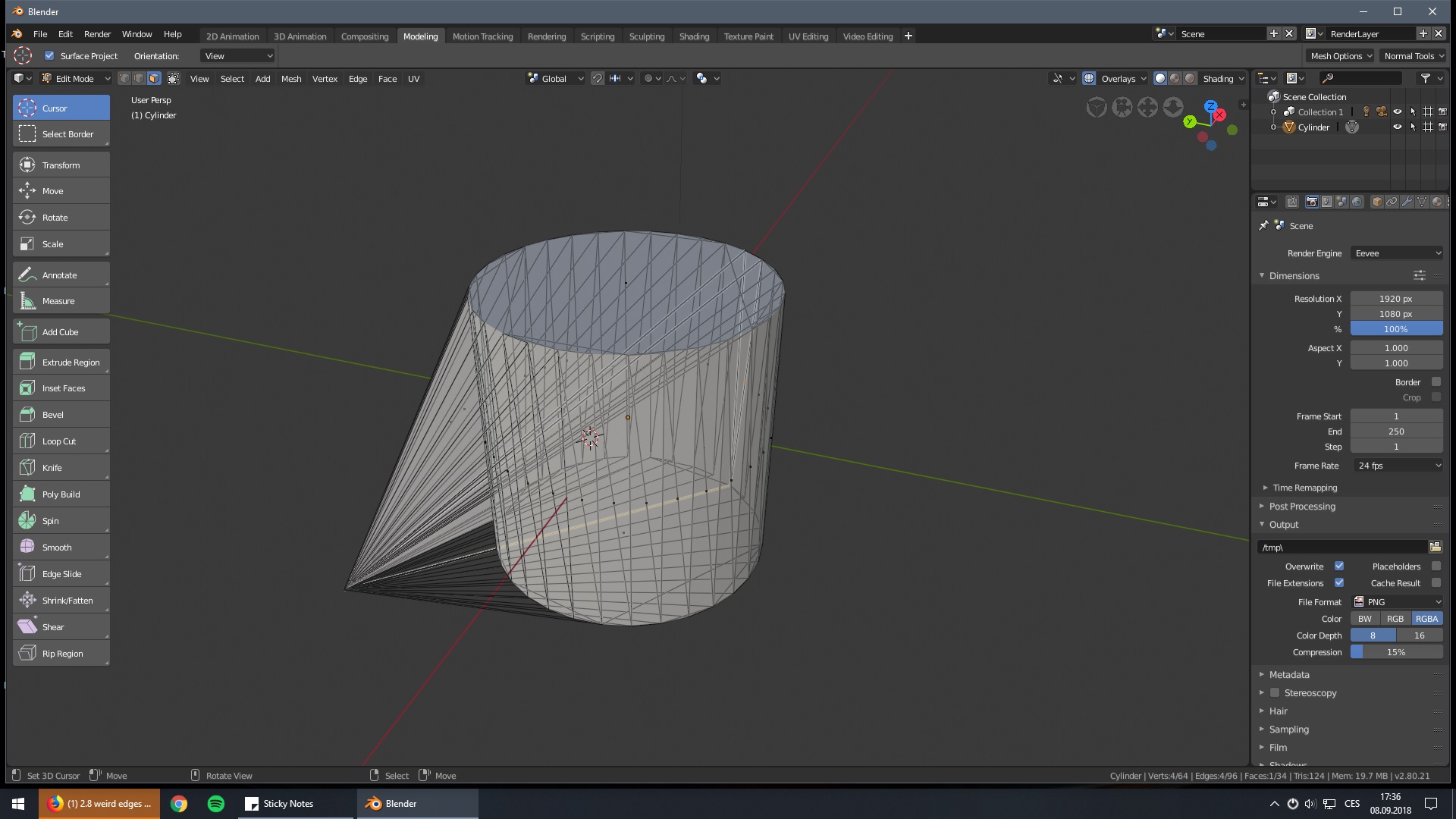Pick the Loop Cut tool

61,441
